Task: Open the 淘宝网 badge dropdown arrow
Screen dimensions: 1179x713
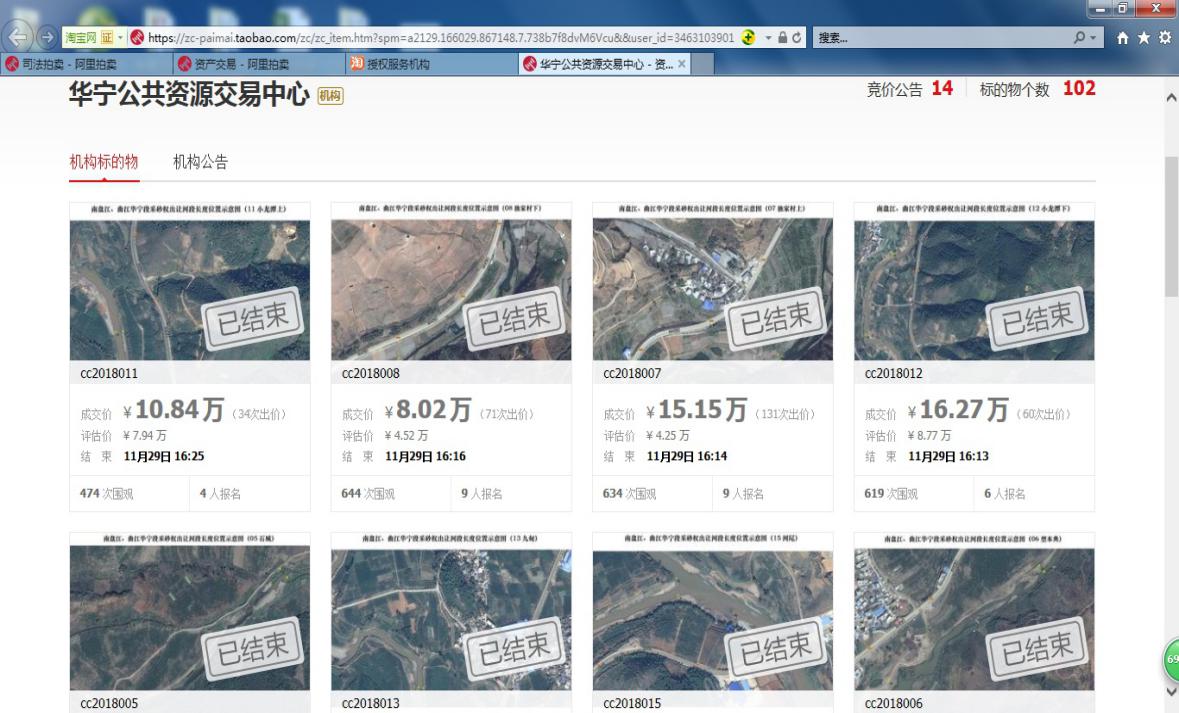Action: coord(120,37)
